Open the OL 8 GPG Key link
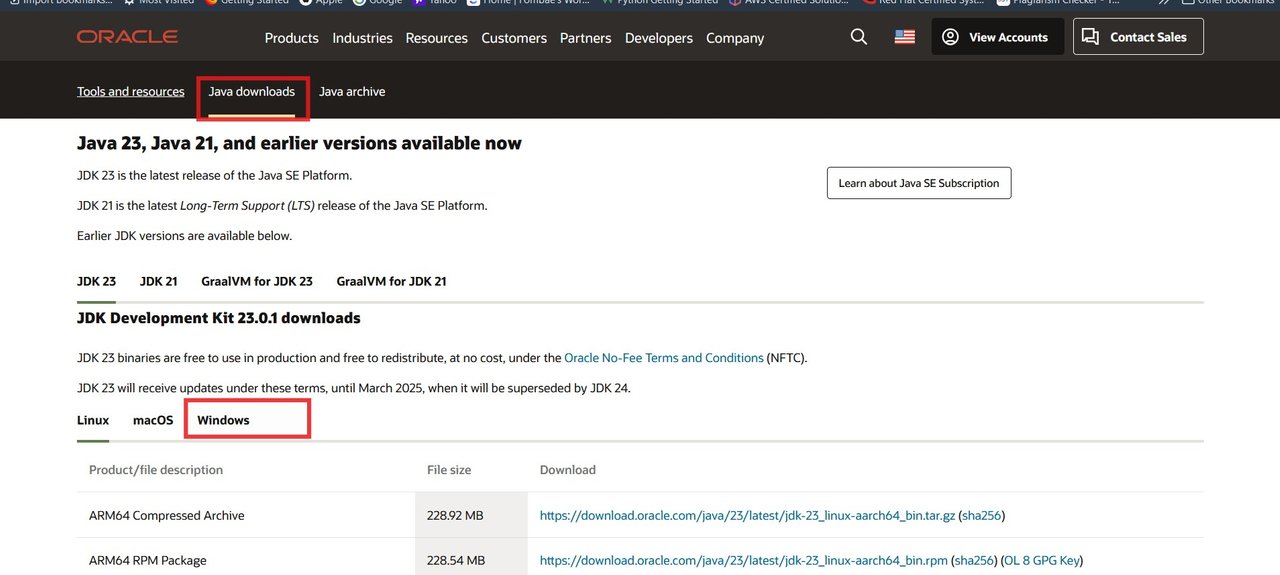The width and height of the screenshot is (1280, 575). [1042, 561]
